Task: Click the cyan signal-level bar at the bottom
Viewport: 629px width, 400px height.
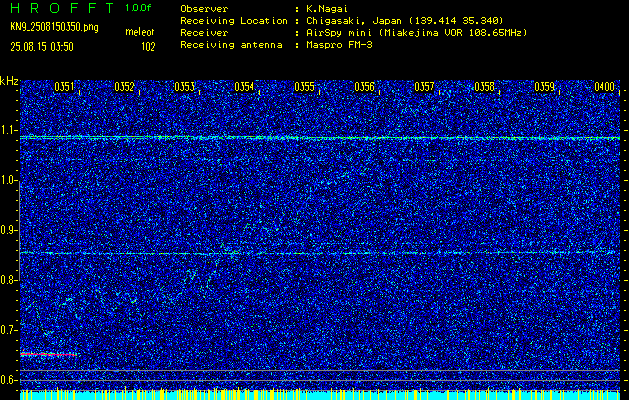Action: (x=320, y=394)
